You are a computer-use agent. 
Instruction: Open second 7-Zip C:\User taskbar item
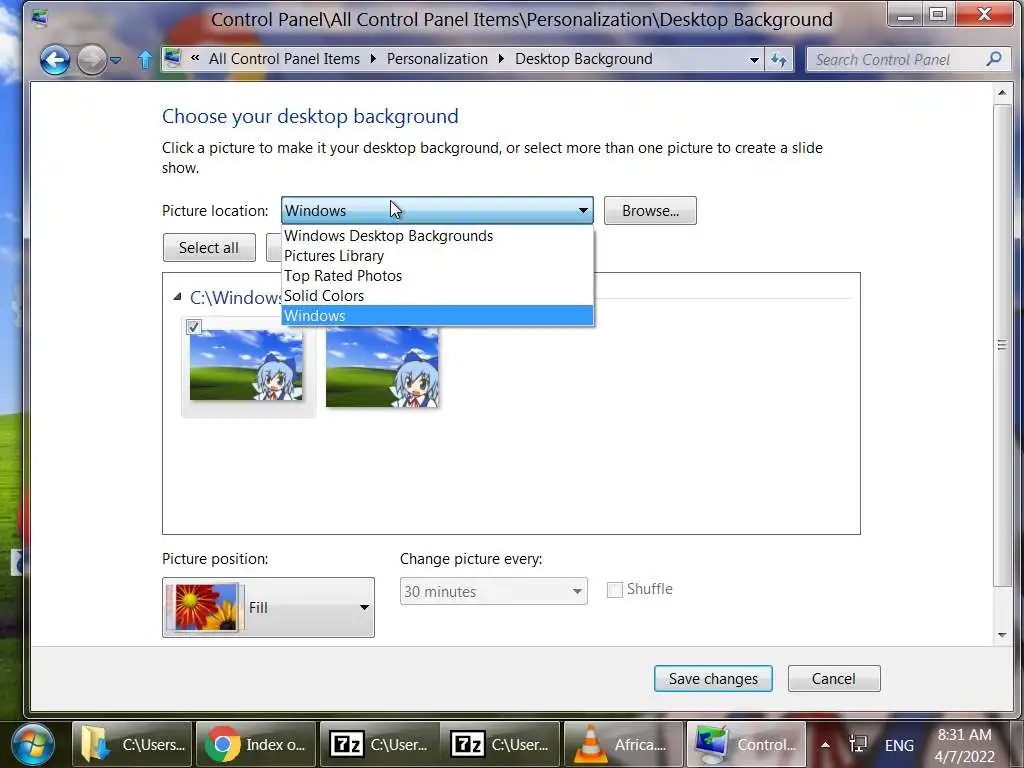click(500, 744)
